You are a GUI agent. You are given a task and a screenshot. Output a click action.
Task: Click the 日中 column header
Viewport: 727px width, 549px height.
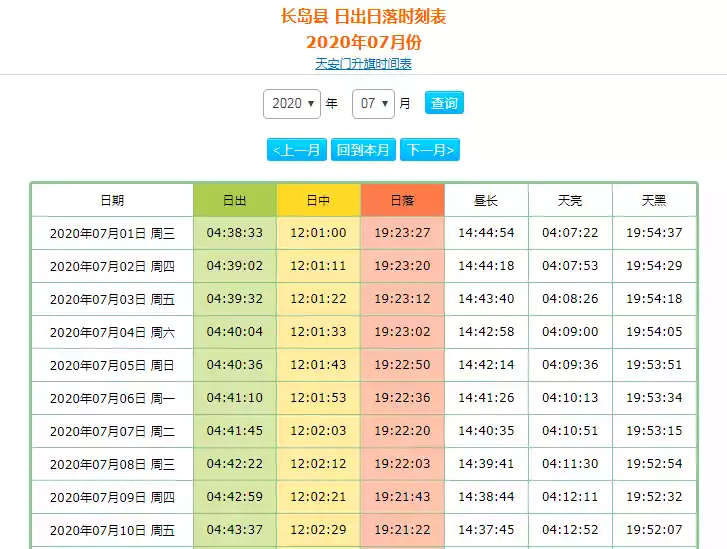(x=318, y=200)
